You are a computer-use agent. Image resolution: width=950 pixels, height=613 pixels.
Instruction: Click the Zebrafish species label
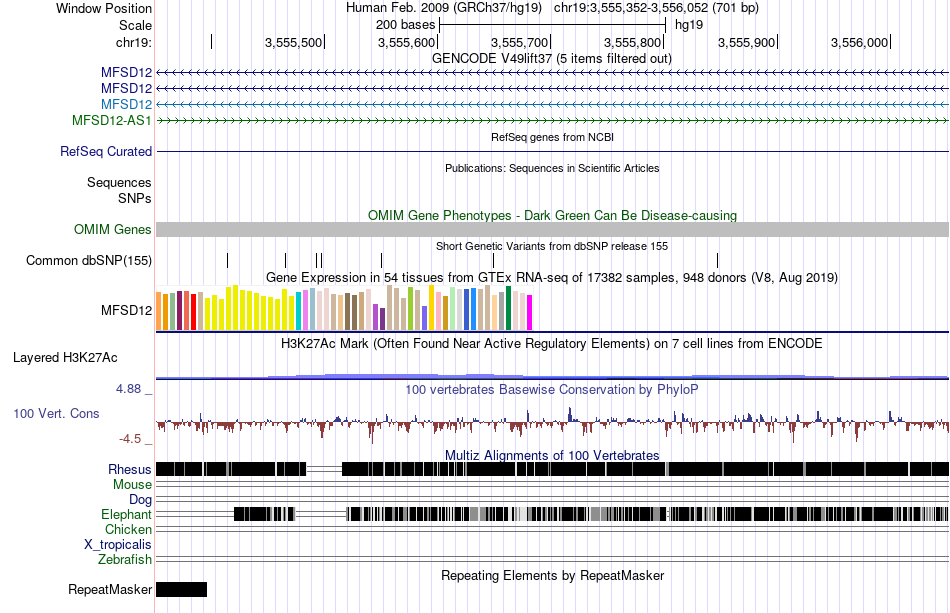125,559
